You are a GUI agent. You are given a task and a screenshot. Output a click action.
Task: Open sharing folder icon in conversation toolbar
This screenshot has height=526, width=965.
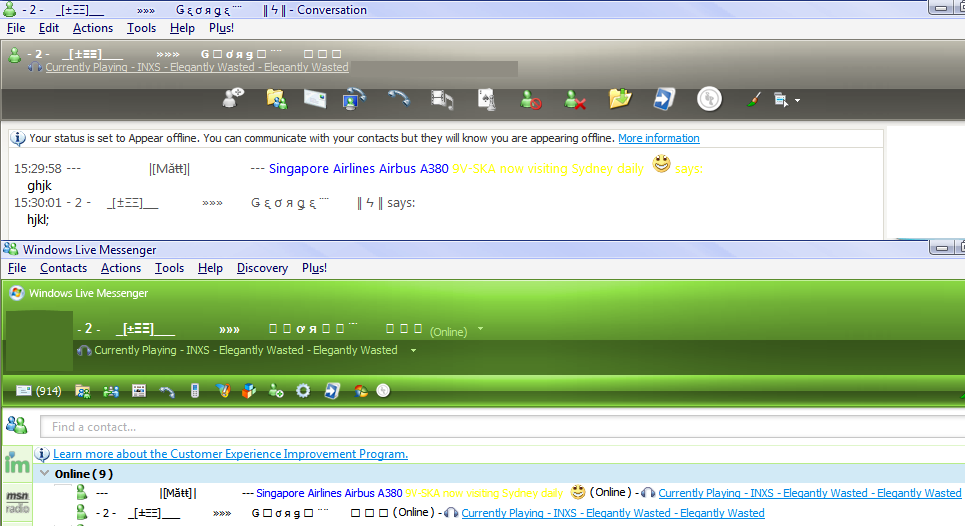coord(276,98)
